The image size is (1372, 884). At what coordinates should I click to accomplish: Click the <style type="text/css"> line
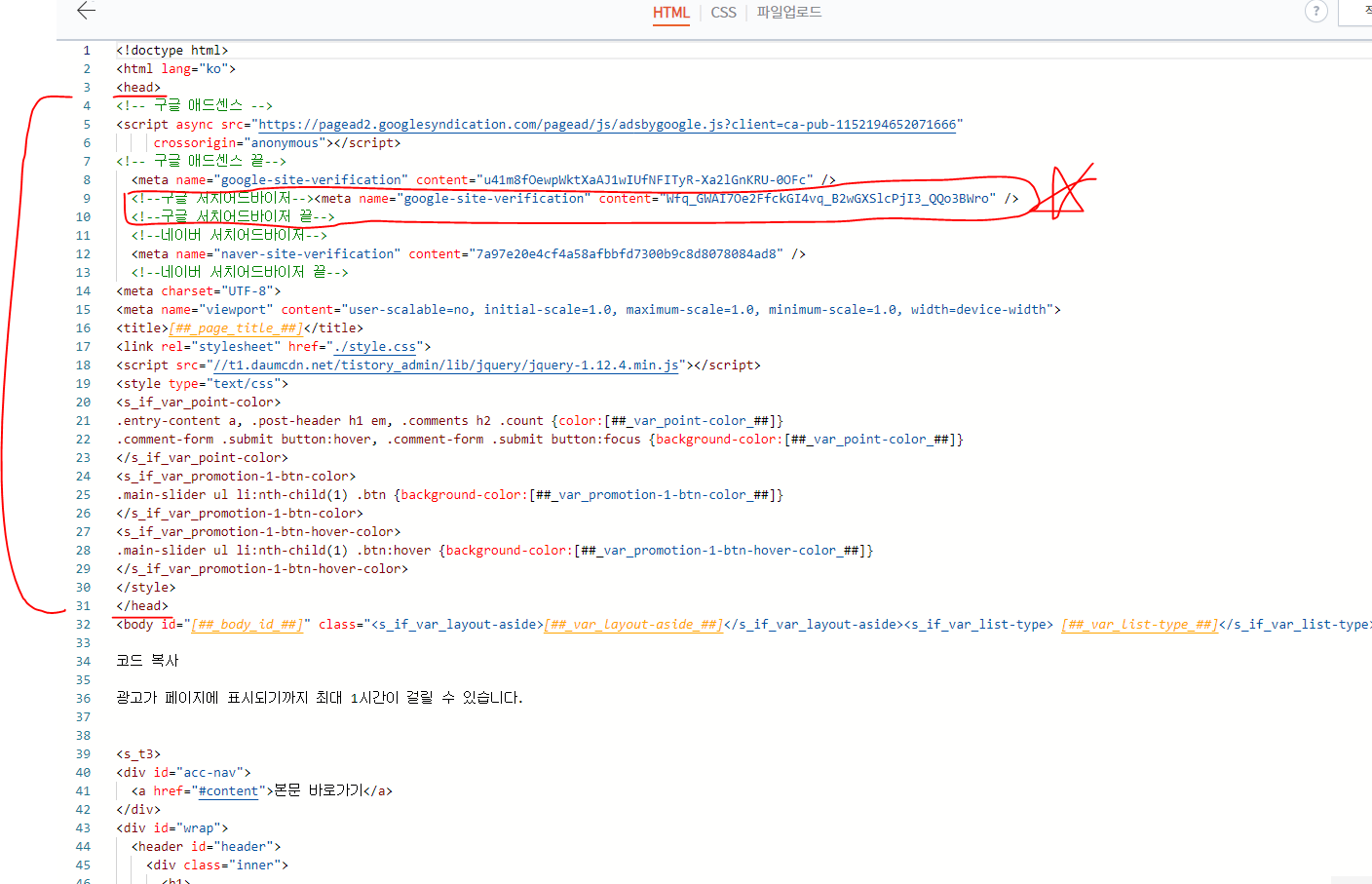[x=203, y=384]
